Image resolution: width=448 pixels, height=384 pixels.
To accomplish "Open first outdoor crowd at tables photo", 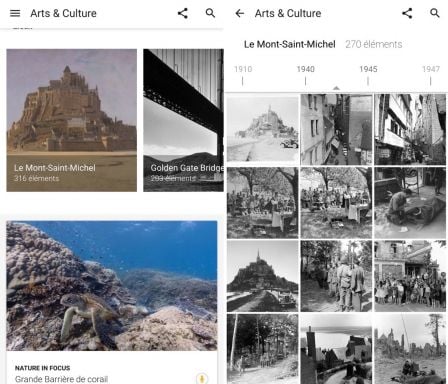I will click(x=263, y=203).
